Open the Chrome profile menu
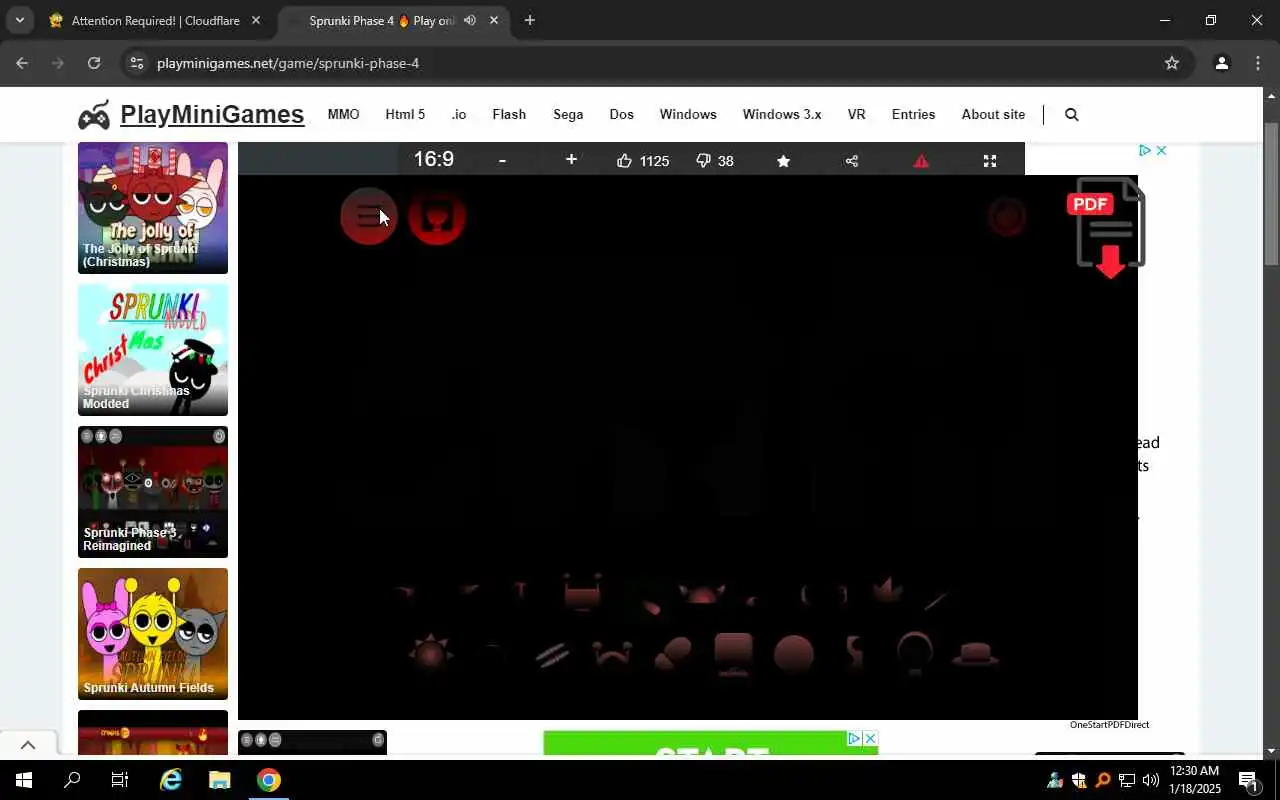Screen dimensions: 1280x800 pyautogui.click(x=1221, y=63)
